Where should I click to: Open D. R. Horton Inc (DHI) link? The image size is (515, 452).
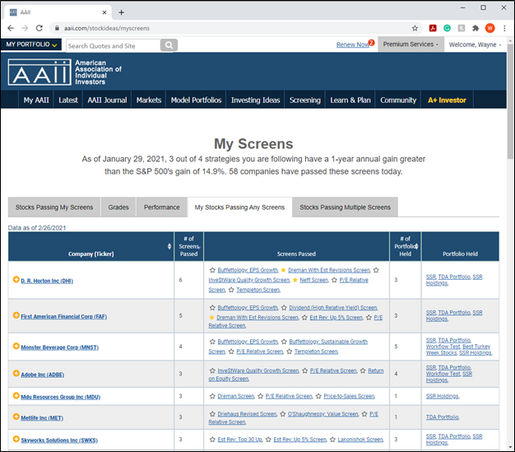tap(47, 281)
